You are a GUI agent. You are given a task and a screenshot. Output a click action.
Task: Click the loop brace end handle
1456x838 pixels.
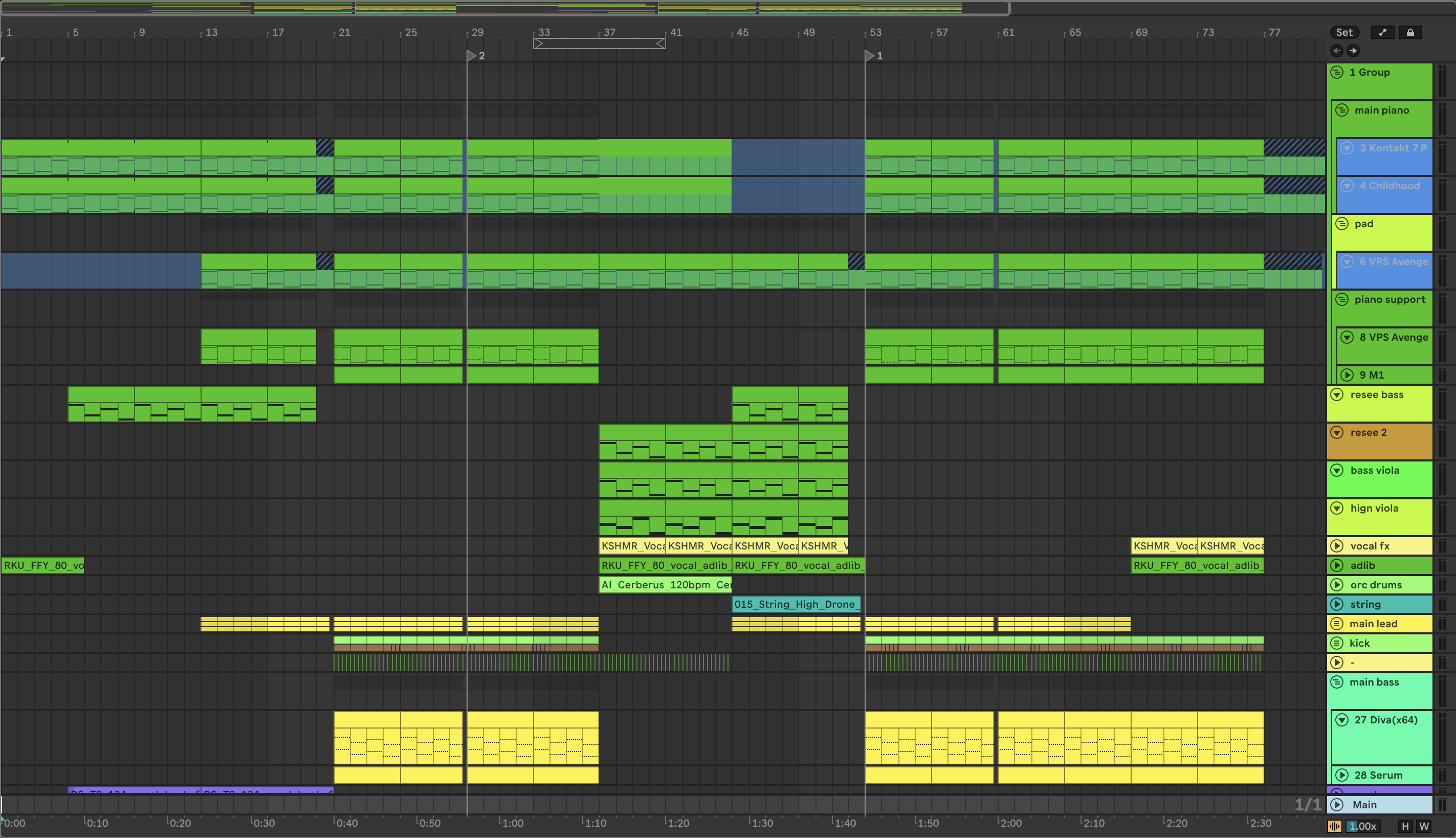pos(661,43)
